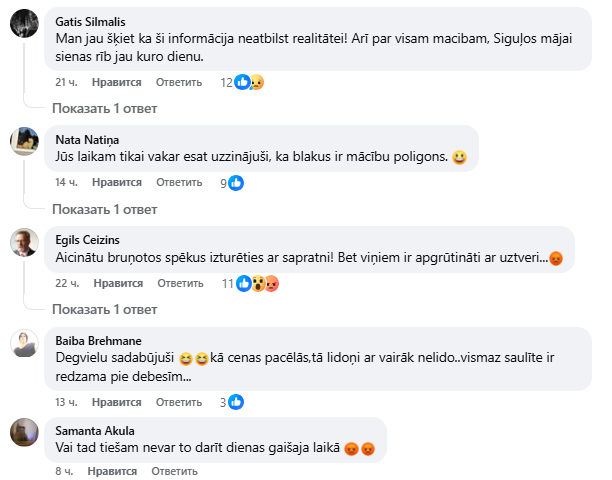Expand the reply under Gatis Silmalis comment
612x480 pixels.
point(104,108)
